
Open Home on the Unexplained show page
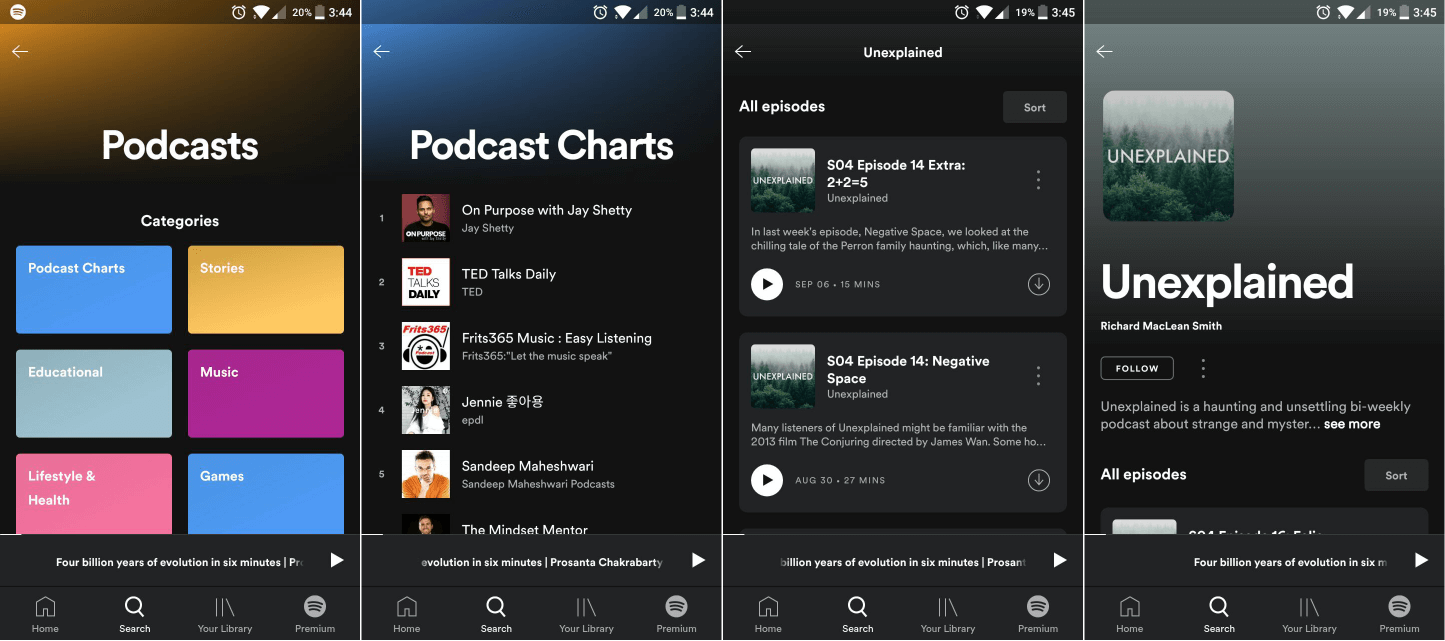pyautogui.click(x=1129, y=614)
